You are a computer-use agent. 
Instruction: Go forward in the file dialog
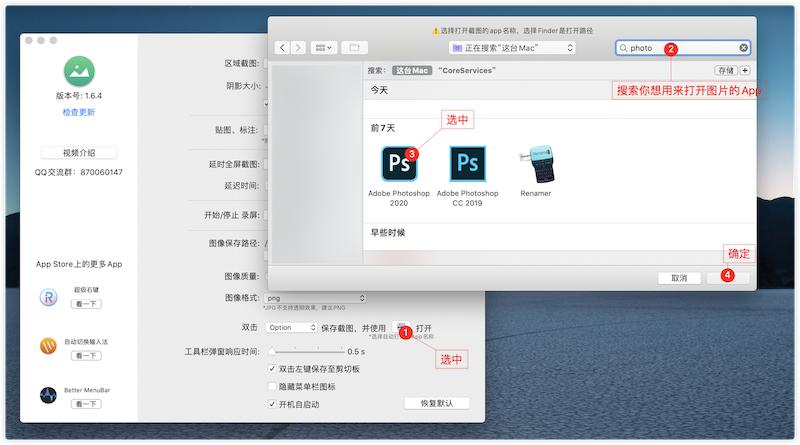(x=298, y=48)
